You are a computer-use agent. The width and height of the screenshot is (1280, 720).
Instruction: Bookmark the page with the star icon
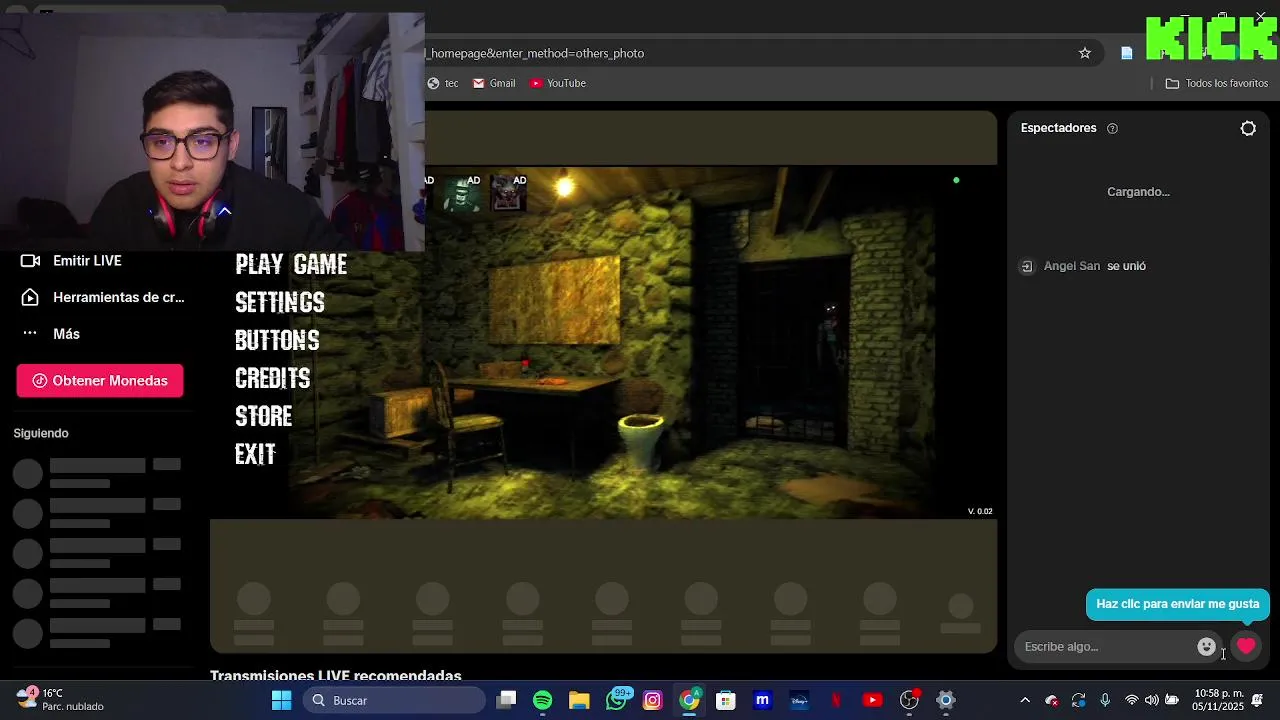1085,53
